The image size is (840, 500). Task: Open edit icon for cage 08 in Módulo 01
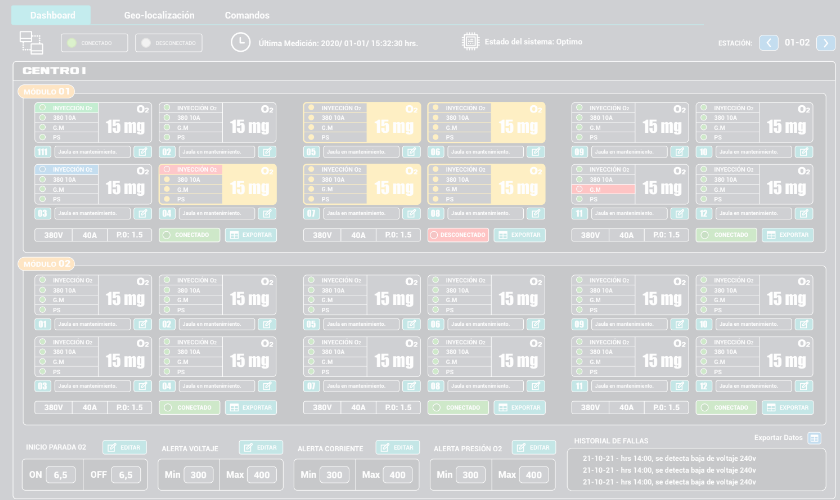[x=535, y=214]
